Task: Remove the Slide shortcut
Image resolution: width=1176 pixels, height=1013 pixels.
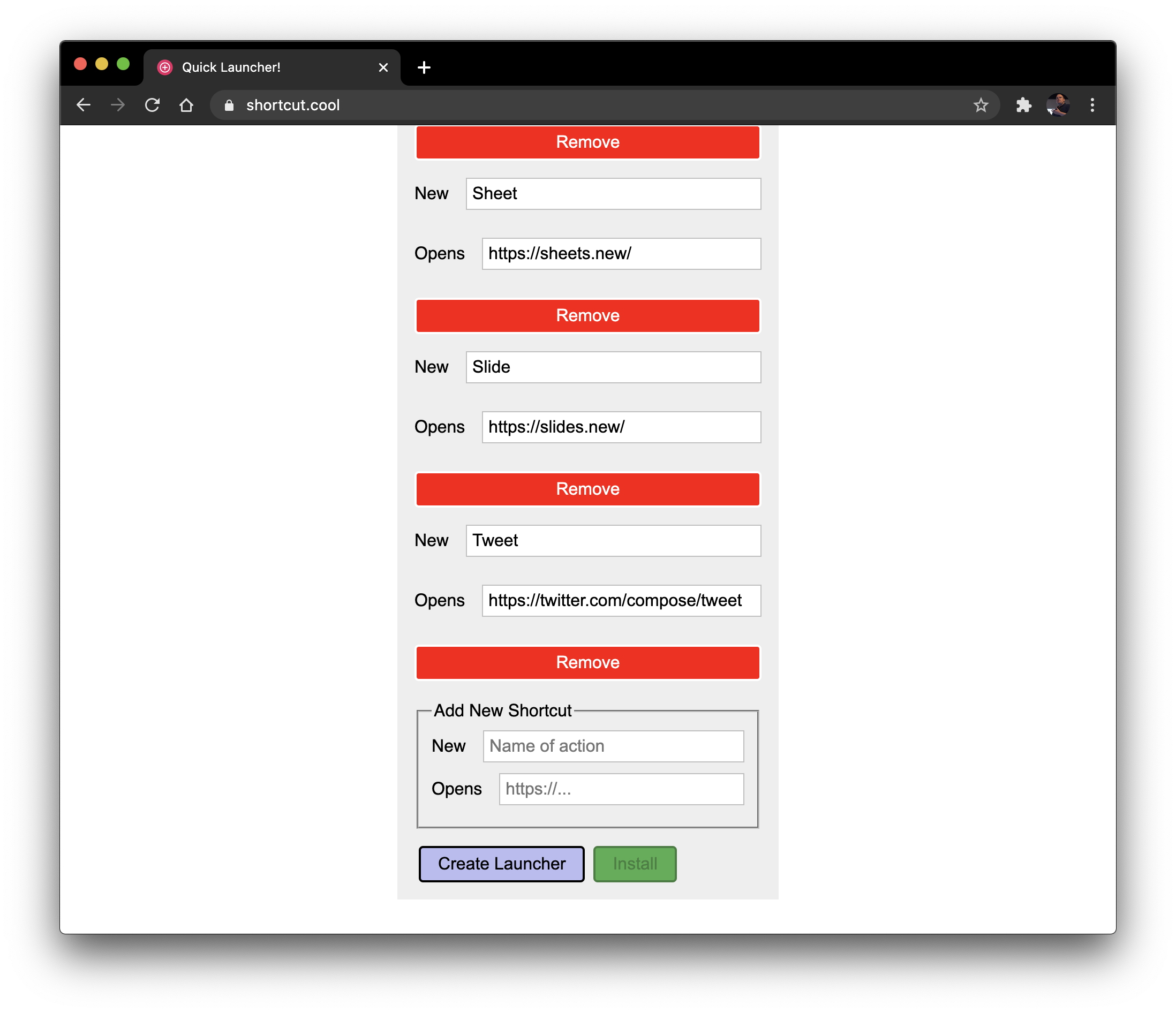Action: coord(587,489)
